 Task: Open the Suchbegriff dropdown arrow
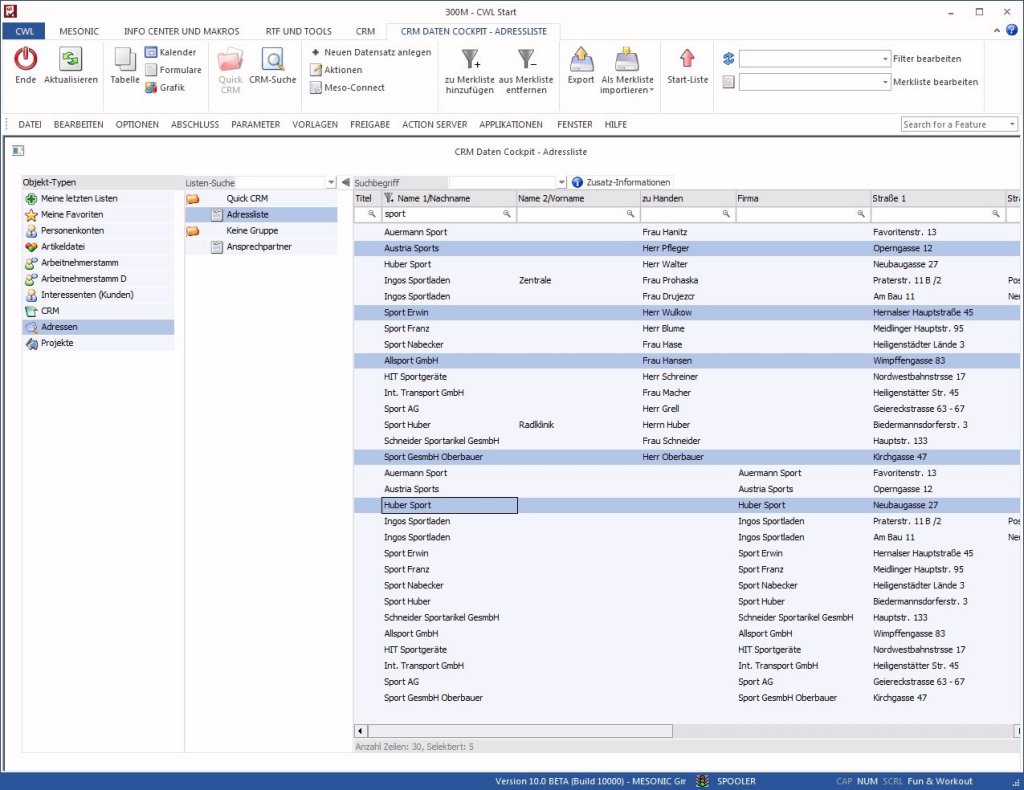pos(562,183)
